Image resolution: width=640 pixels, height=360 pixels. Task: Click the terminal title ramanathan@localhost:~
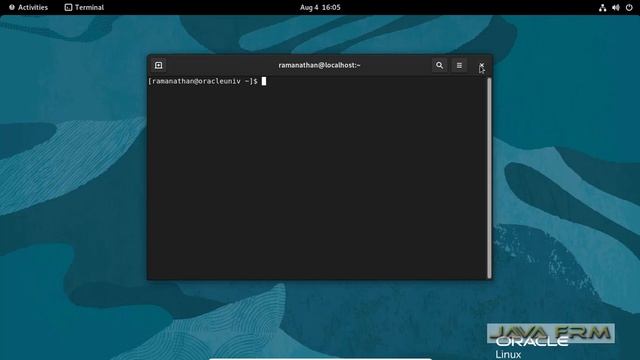(319, 65)
